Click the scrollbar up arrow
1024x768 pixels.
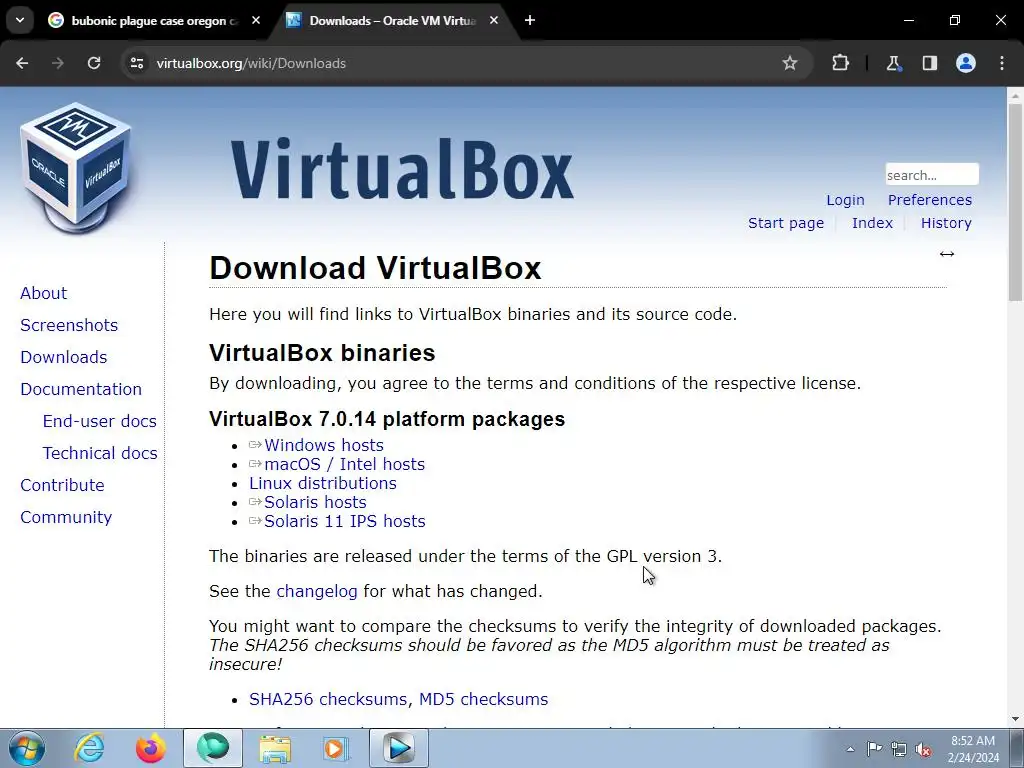pyautogui.click(x=1015, y=95)
